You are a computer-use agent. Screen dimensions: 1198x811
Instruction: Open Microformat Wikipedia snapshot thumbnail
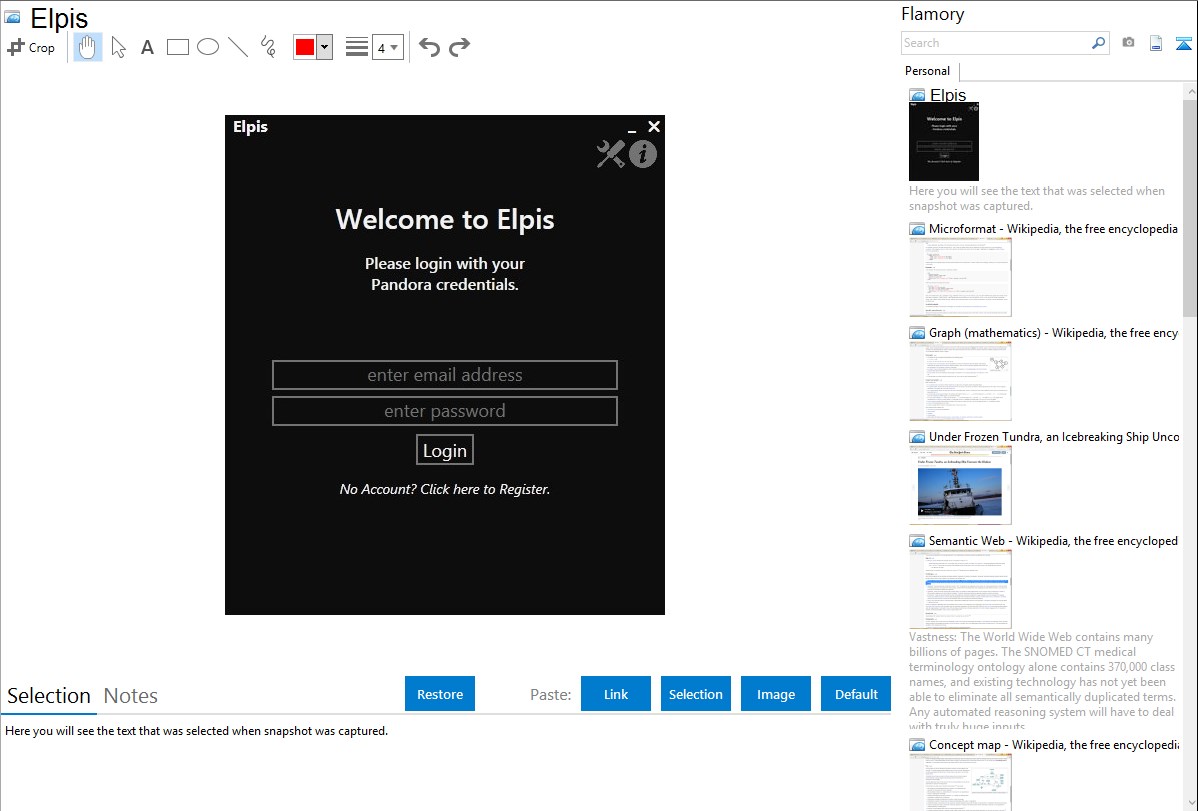[x=960, y=277]
